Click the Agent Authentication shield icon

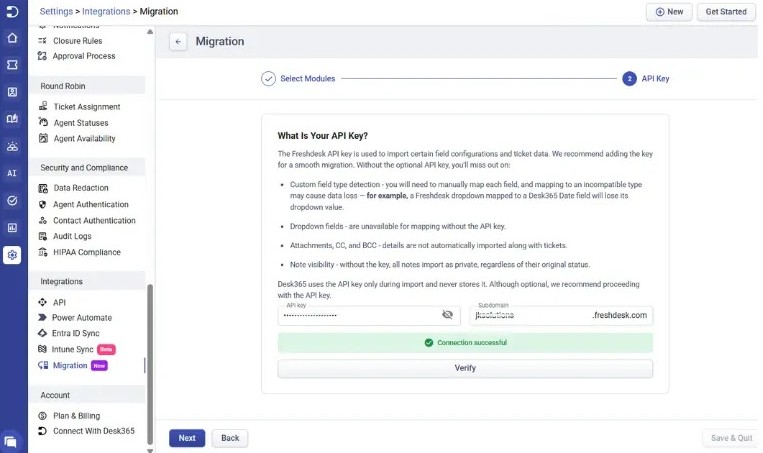[43, 204]
